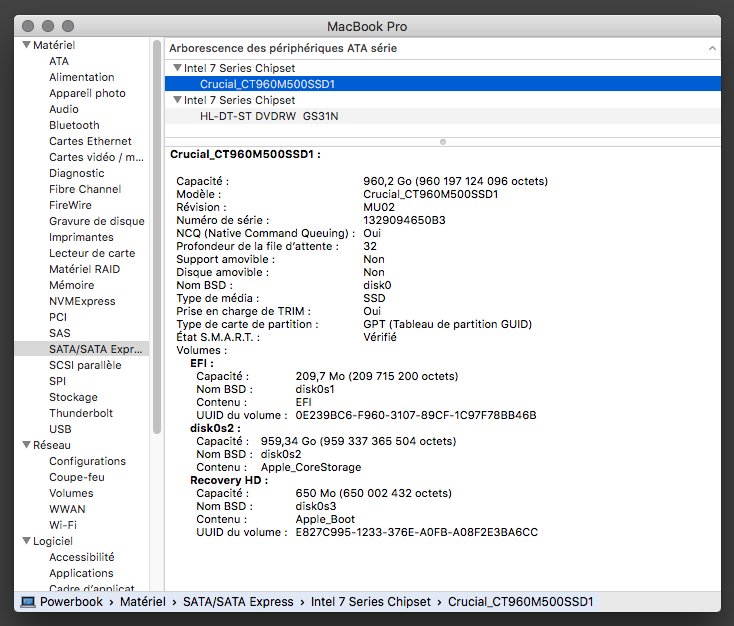Select Configurations under Réseau
734x626 pixels.
click(x=88, y=461)
